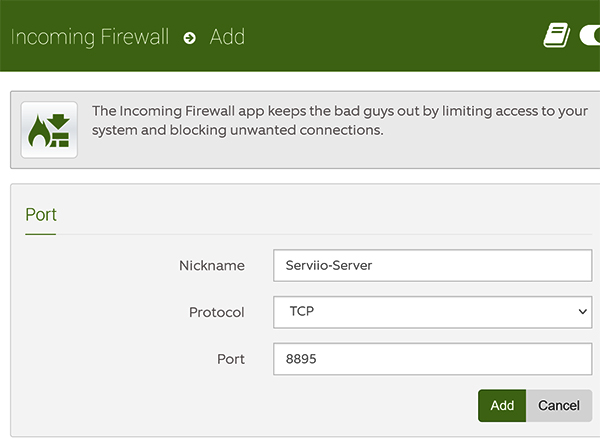
Task: Select the Port tab
Action: point(41,215)
